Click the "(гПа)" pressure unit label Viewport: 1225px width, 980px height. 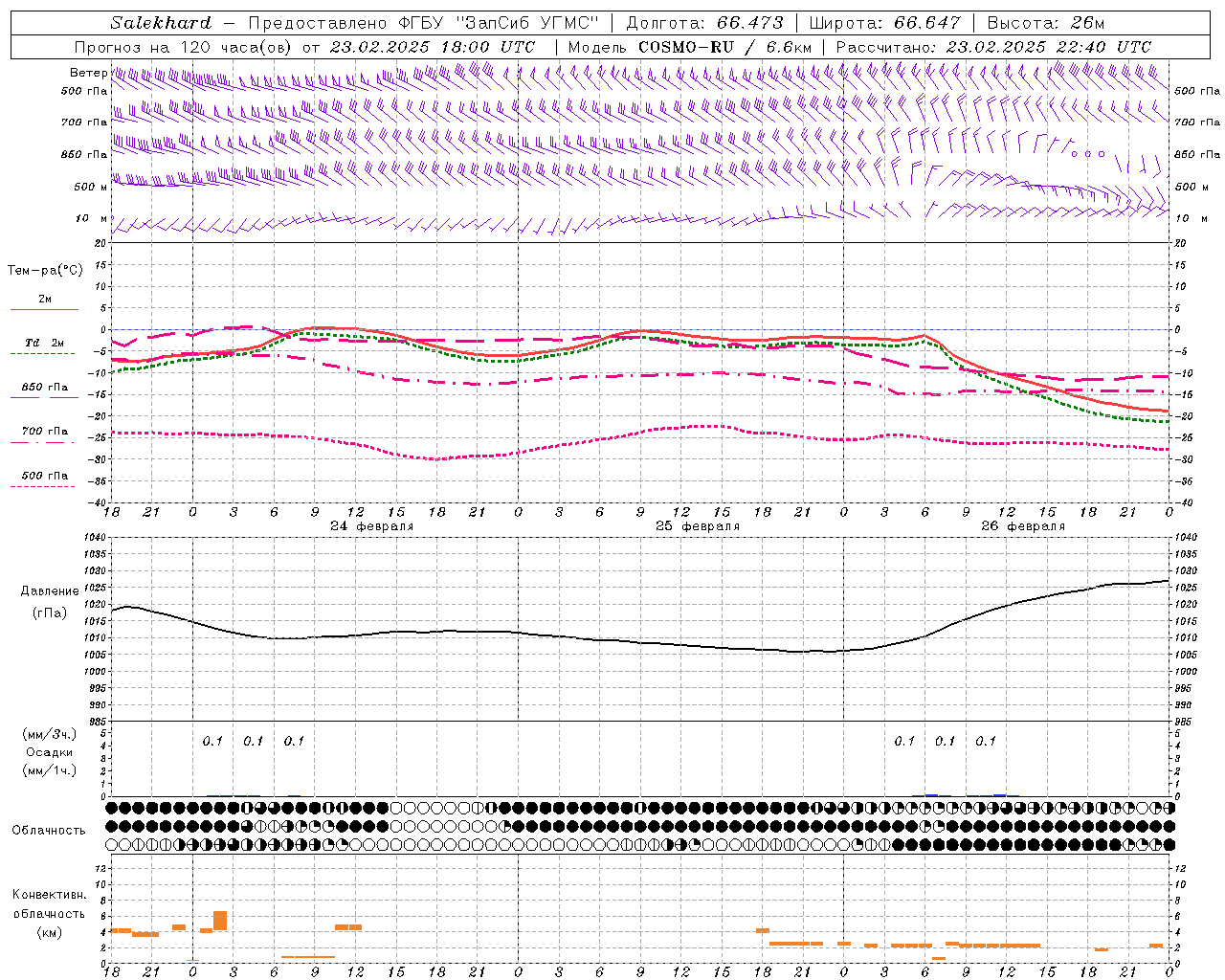tap(50, 613)
